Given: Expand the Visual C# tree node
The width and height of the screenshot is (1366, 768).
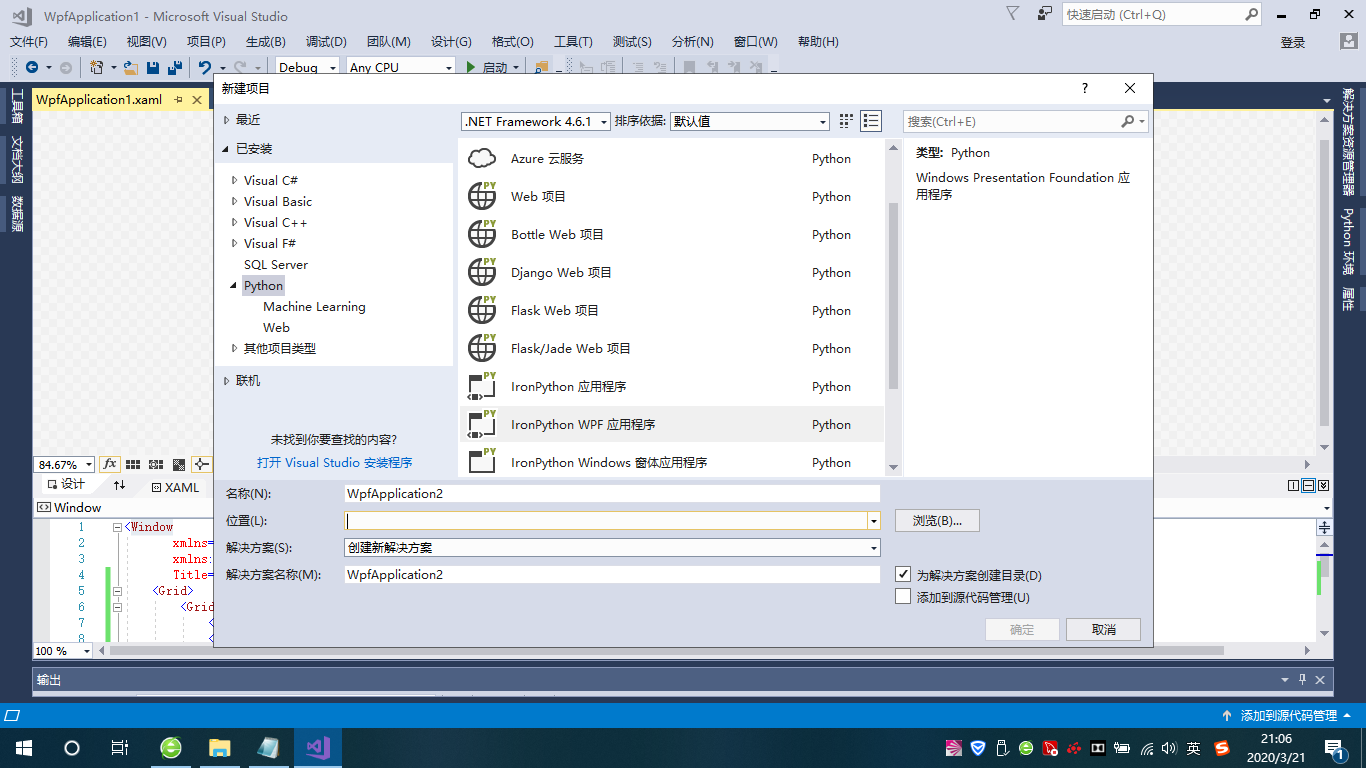Looking at the screenshot, I should pyautogui.click(x=235, y=181).
